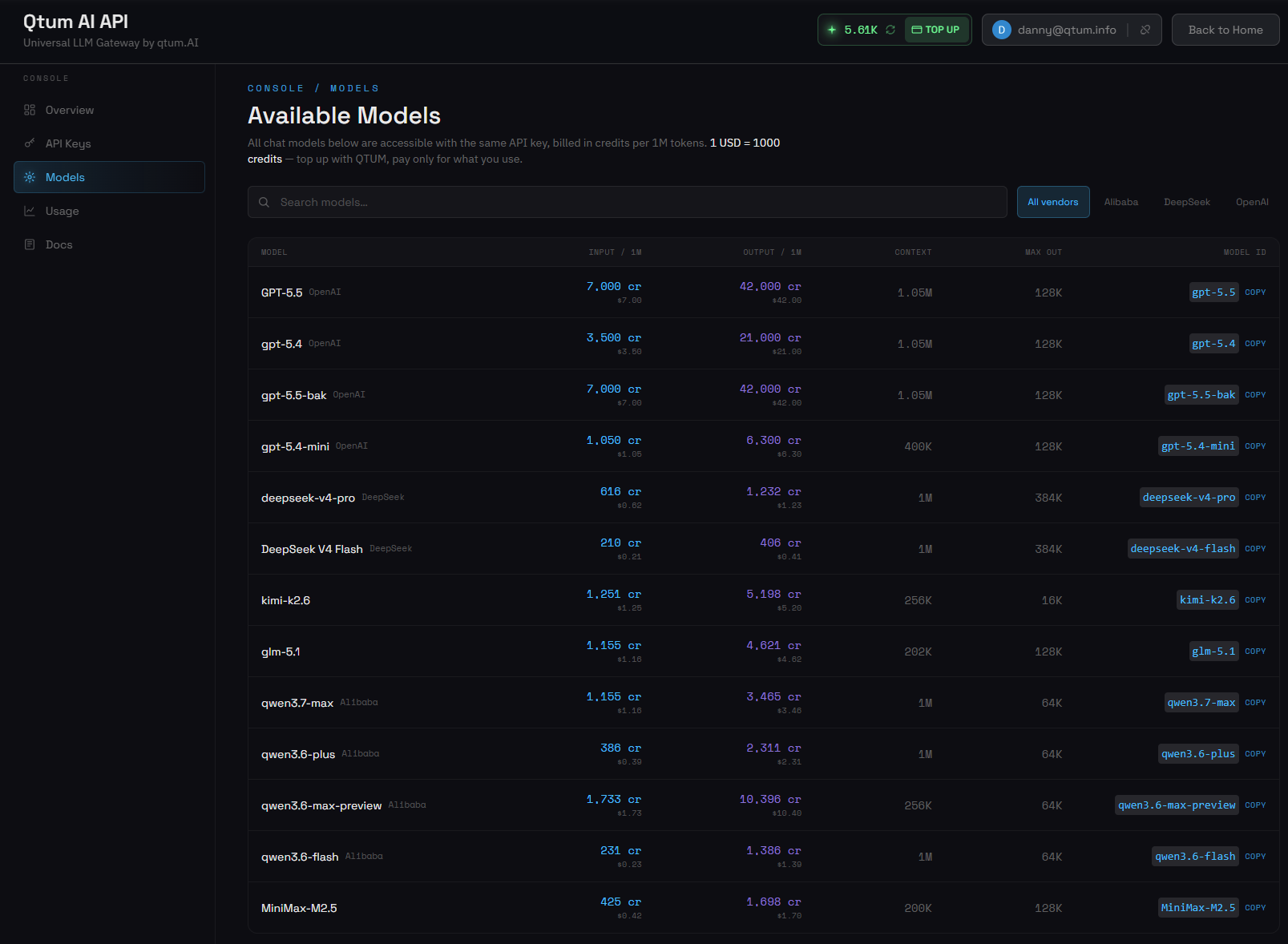
Task: Click the CONSOLE breadcrumb link
Action: pyautogui.click(x=276, y=88)
